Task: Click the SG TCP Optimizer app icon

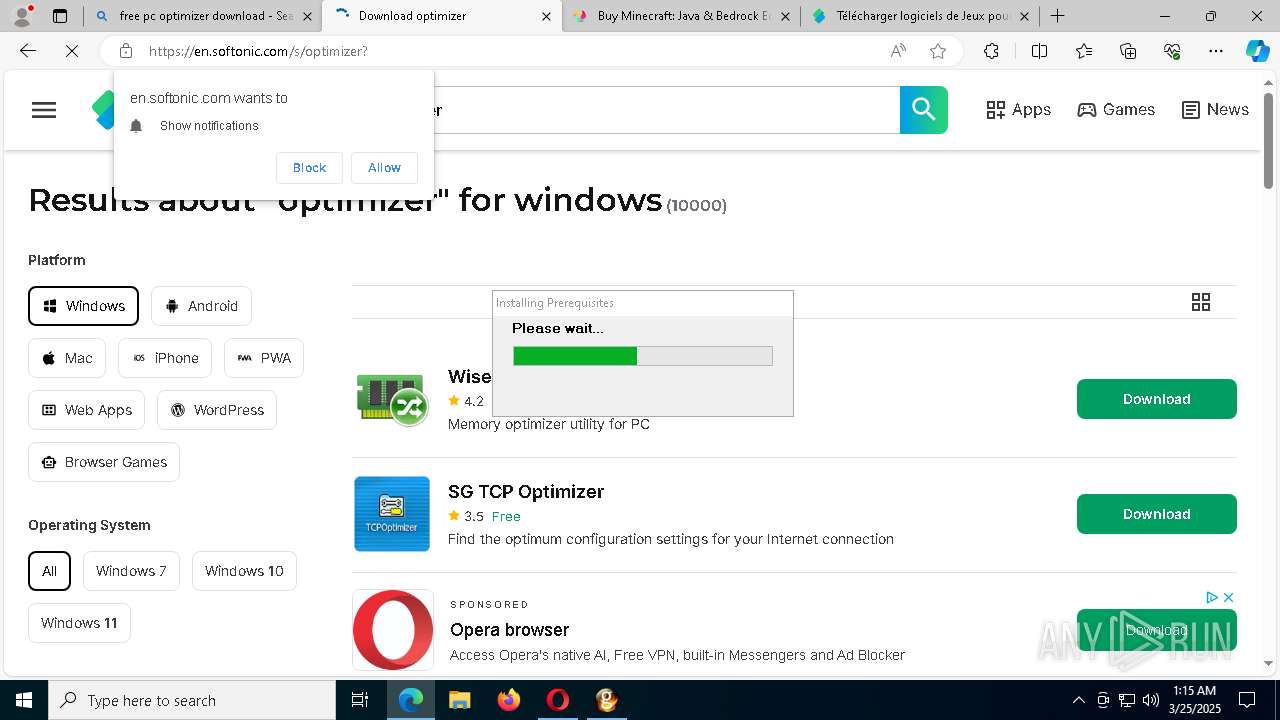Action: click(392, 514)
